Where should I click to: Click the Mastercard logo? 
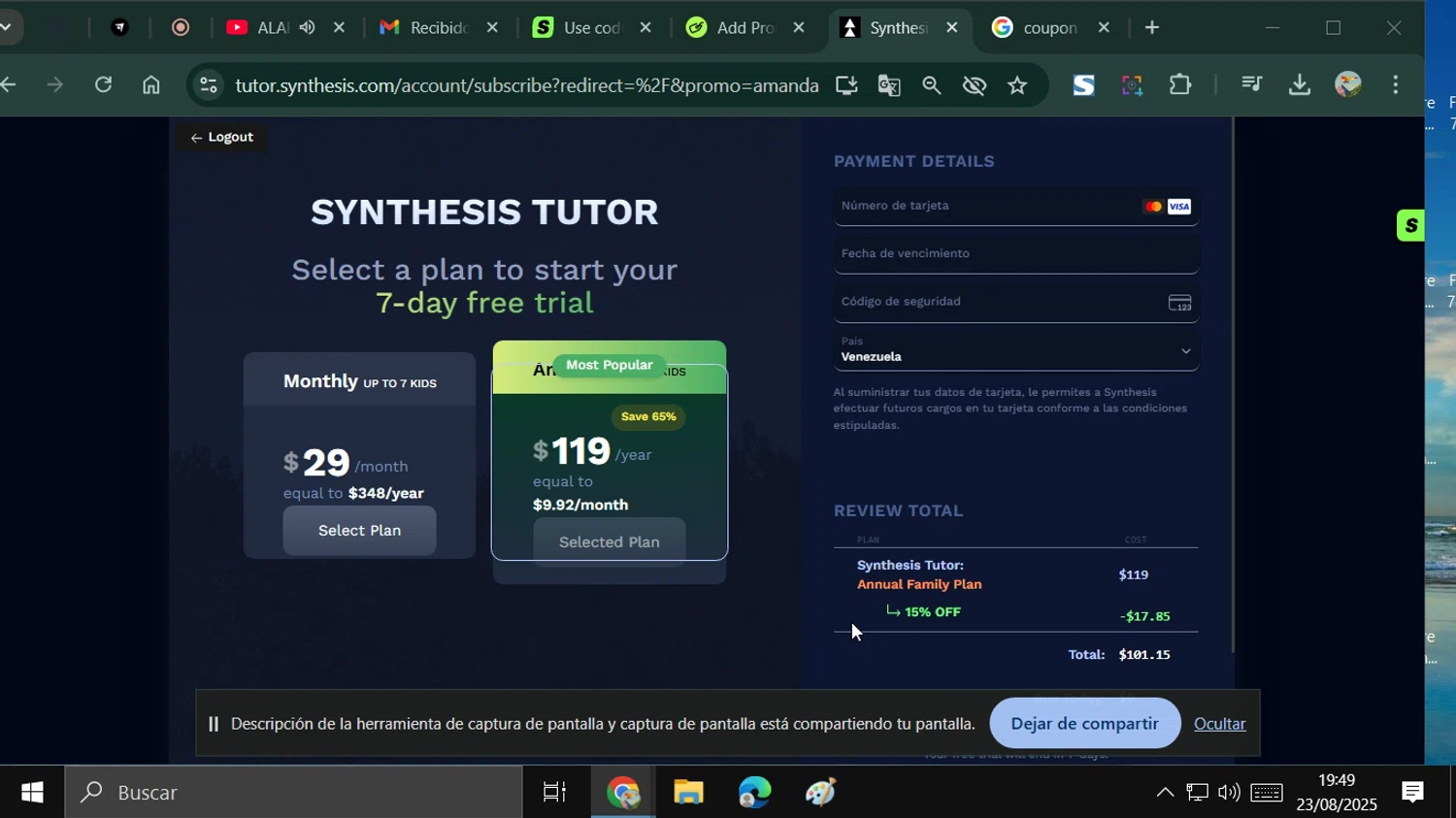point(1153,207)
